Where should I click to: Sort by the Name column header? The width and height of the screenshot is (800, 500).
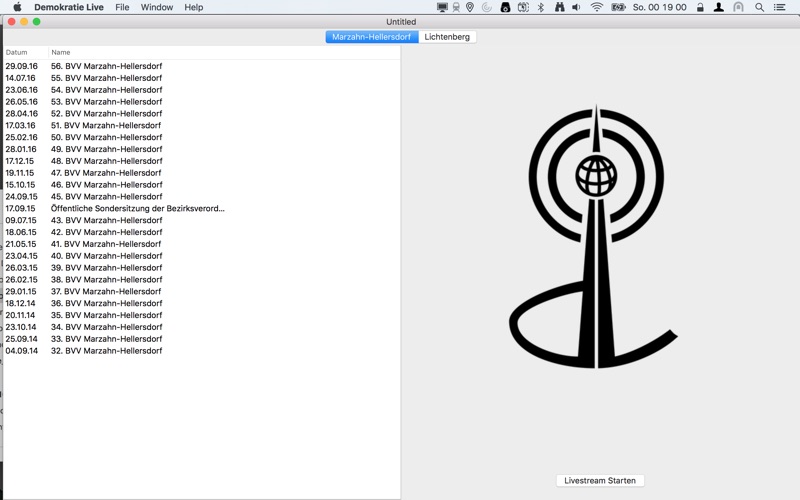(x=224, y=52)
